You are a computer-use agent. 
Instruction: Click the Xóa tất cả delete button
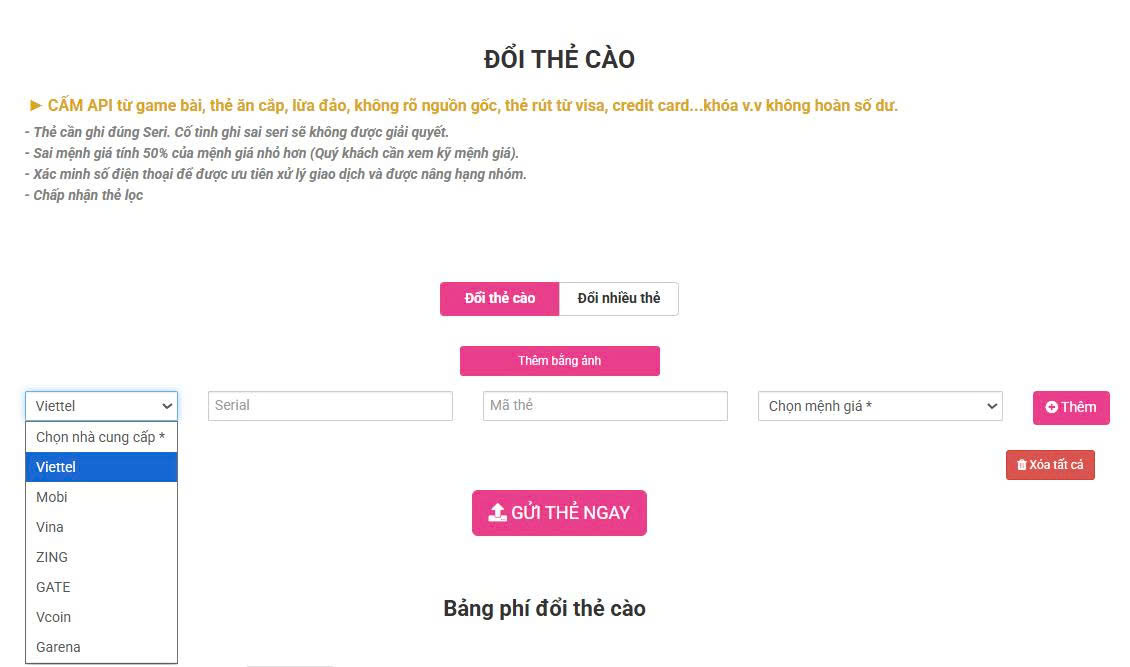[x=1050, y=464]
